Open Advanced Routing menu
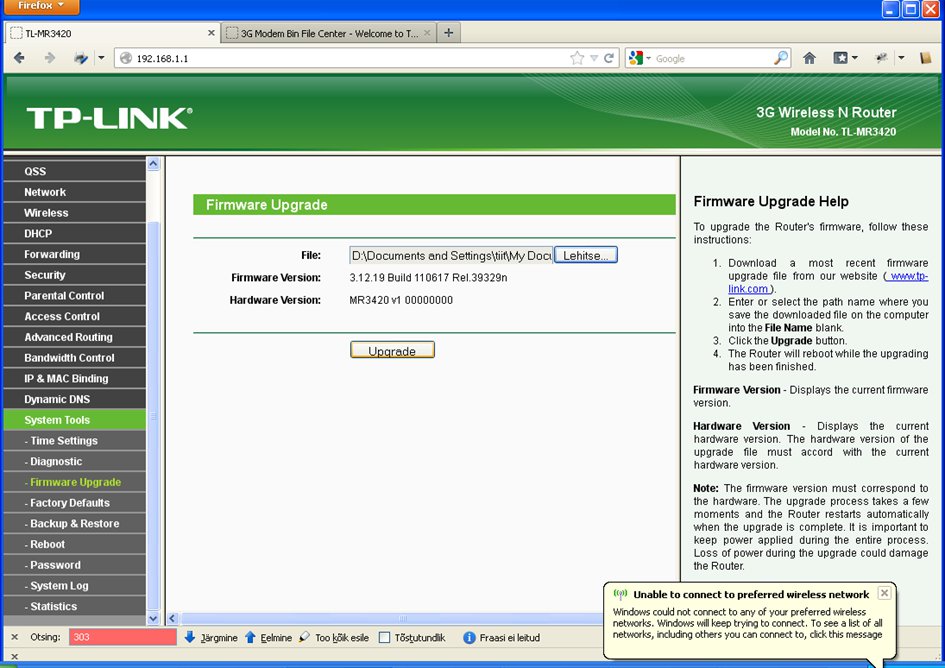Image resolution: width=945 pixels, height=668 pixels. [x=75, y=337]
